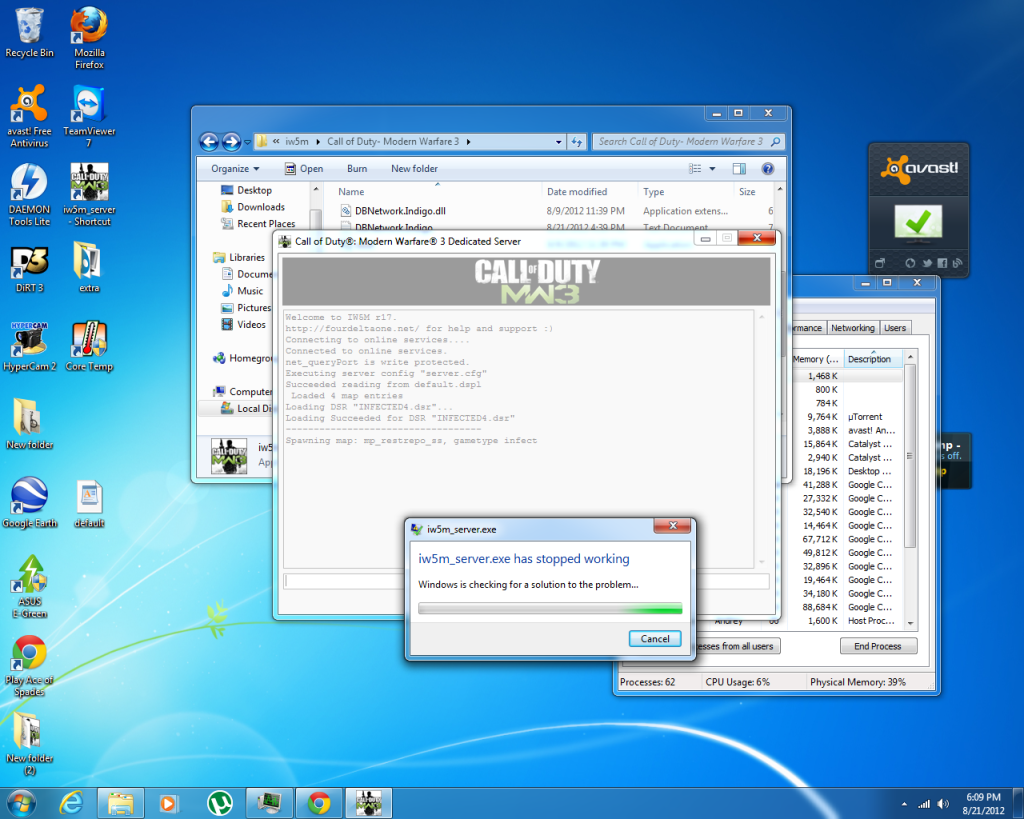The width and height of the screenshot is (1024, 819).
Task: Switch to the Networking tab in Task Manager
Action: point(852,328)
